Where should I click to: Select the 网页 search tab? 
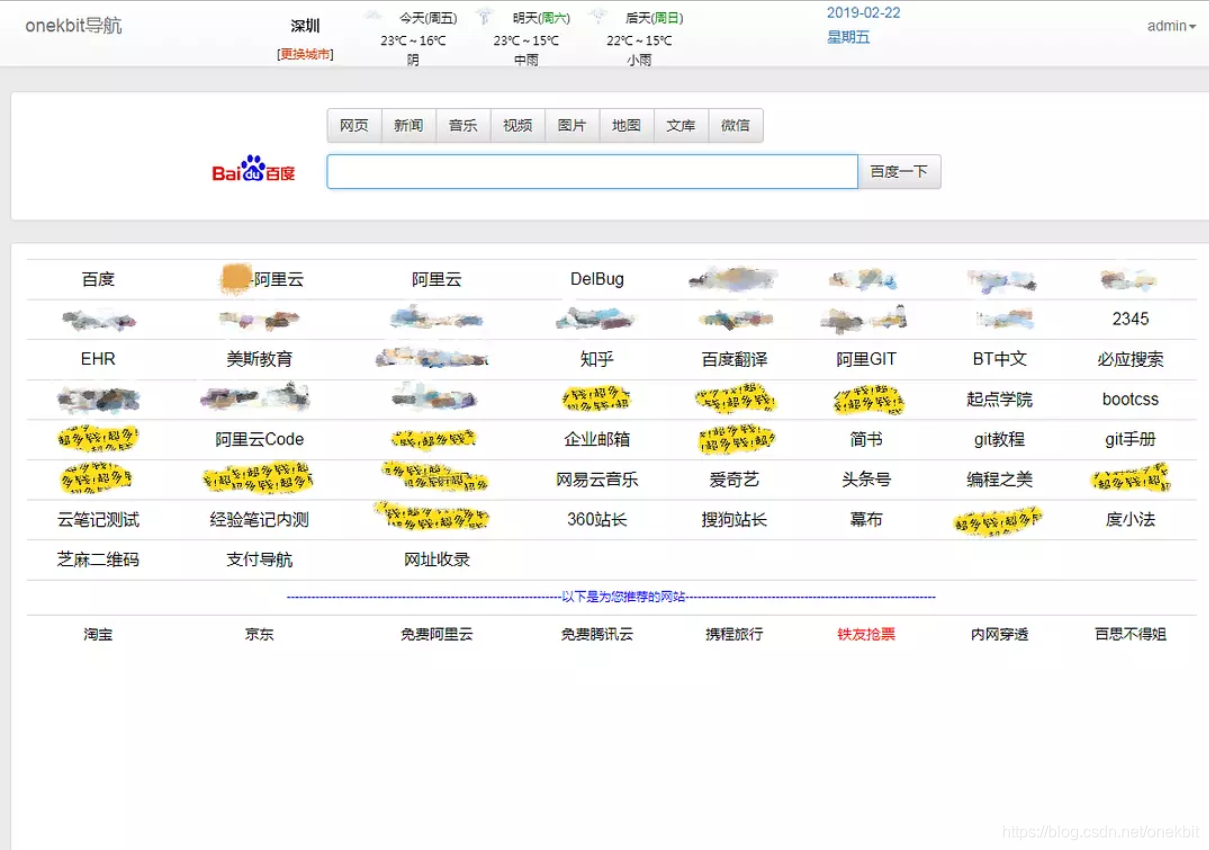354,125
